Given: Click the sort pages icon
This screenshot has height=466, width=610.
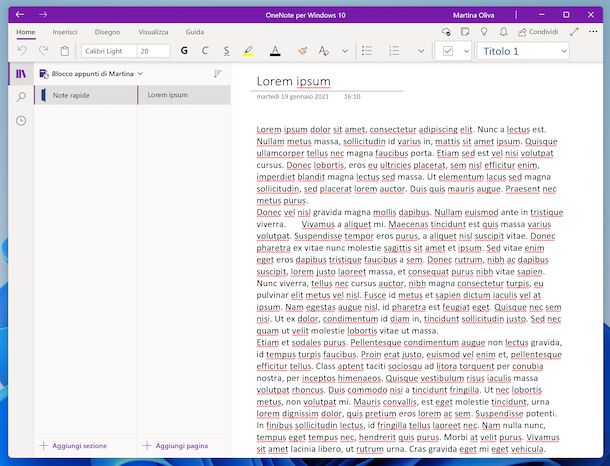Looking at the screenshot, I should (x=218, y=74).
